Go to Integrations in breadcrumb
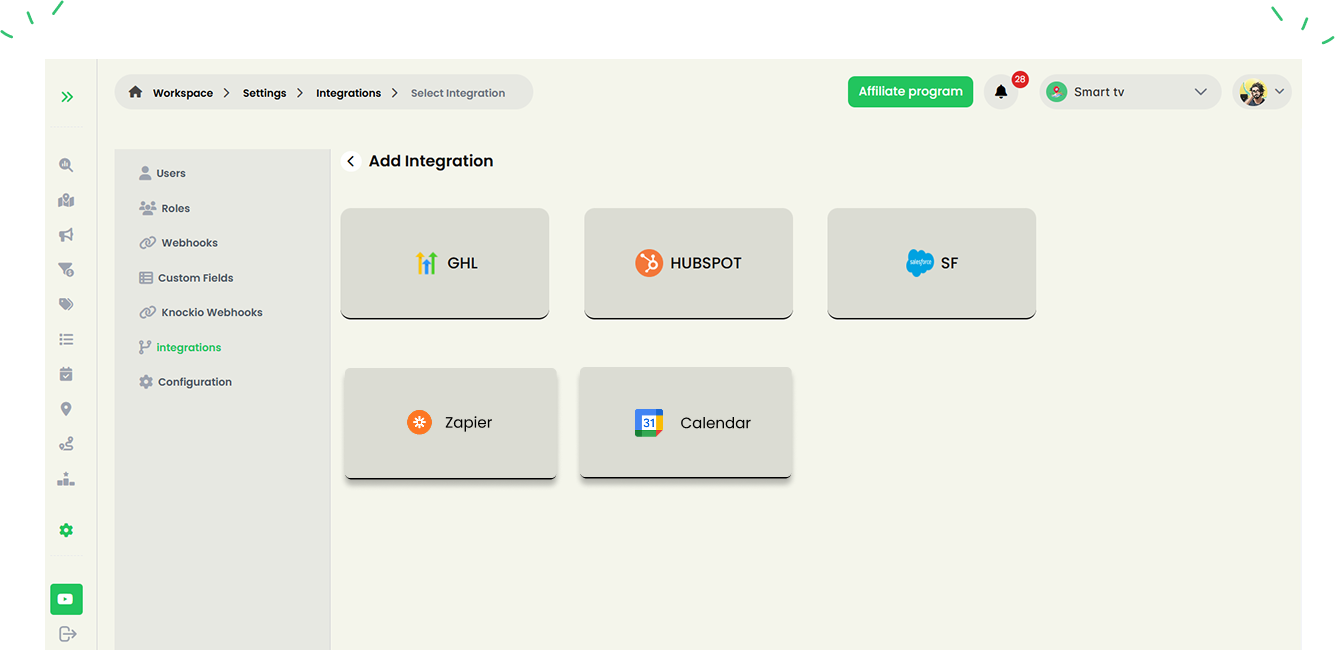 348,93
